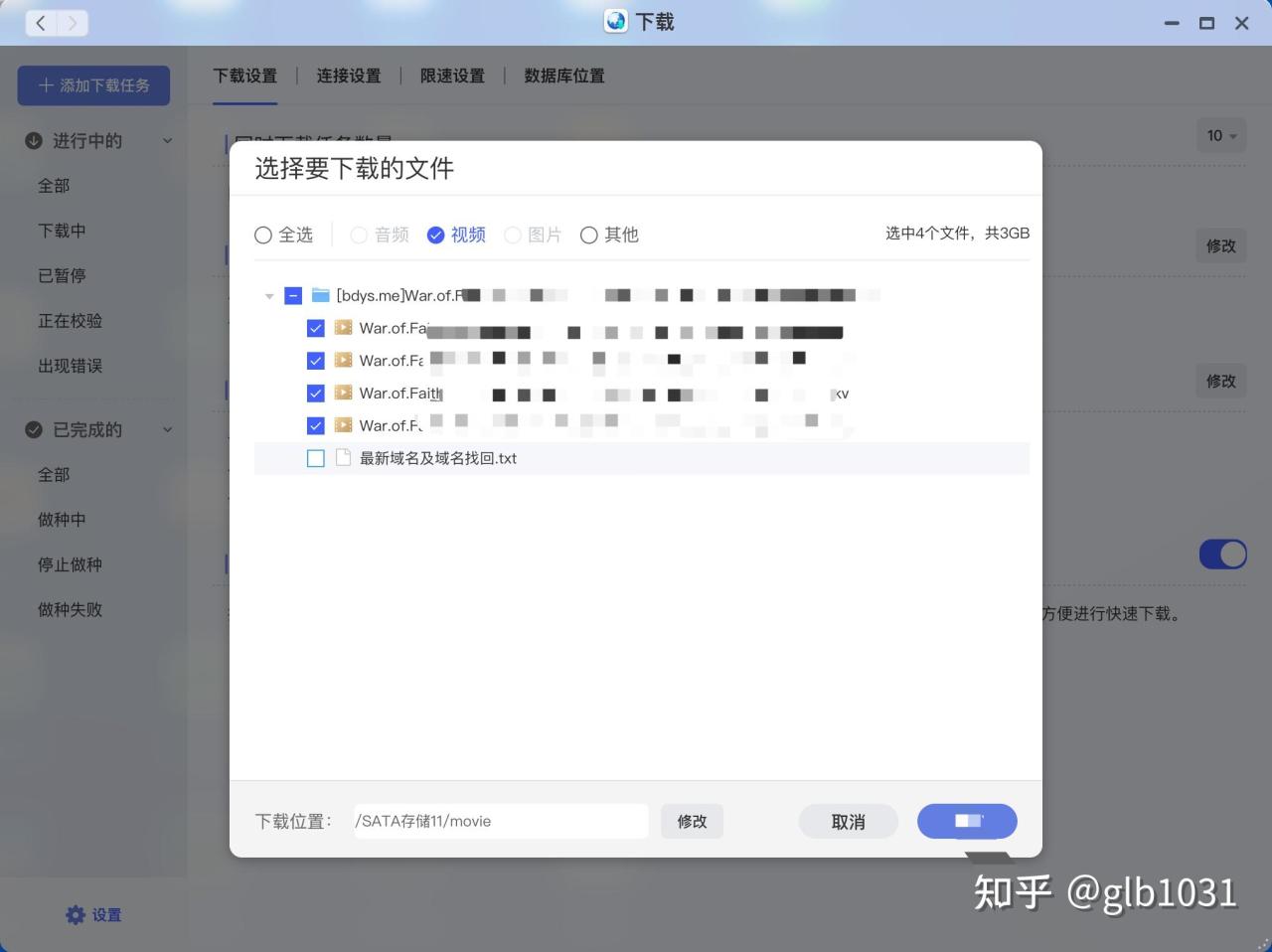Click the 取消 cancel button

click(x=848, y=821)
